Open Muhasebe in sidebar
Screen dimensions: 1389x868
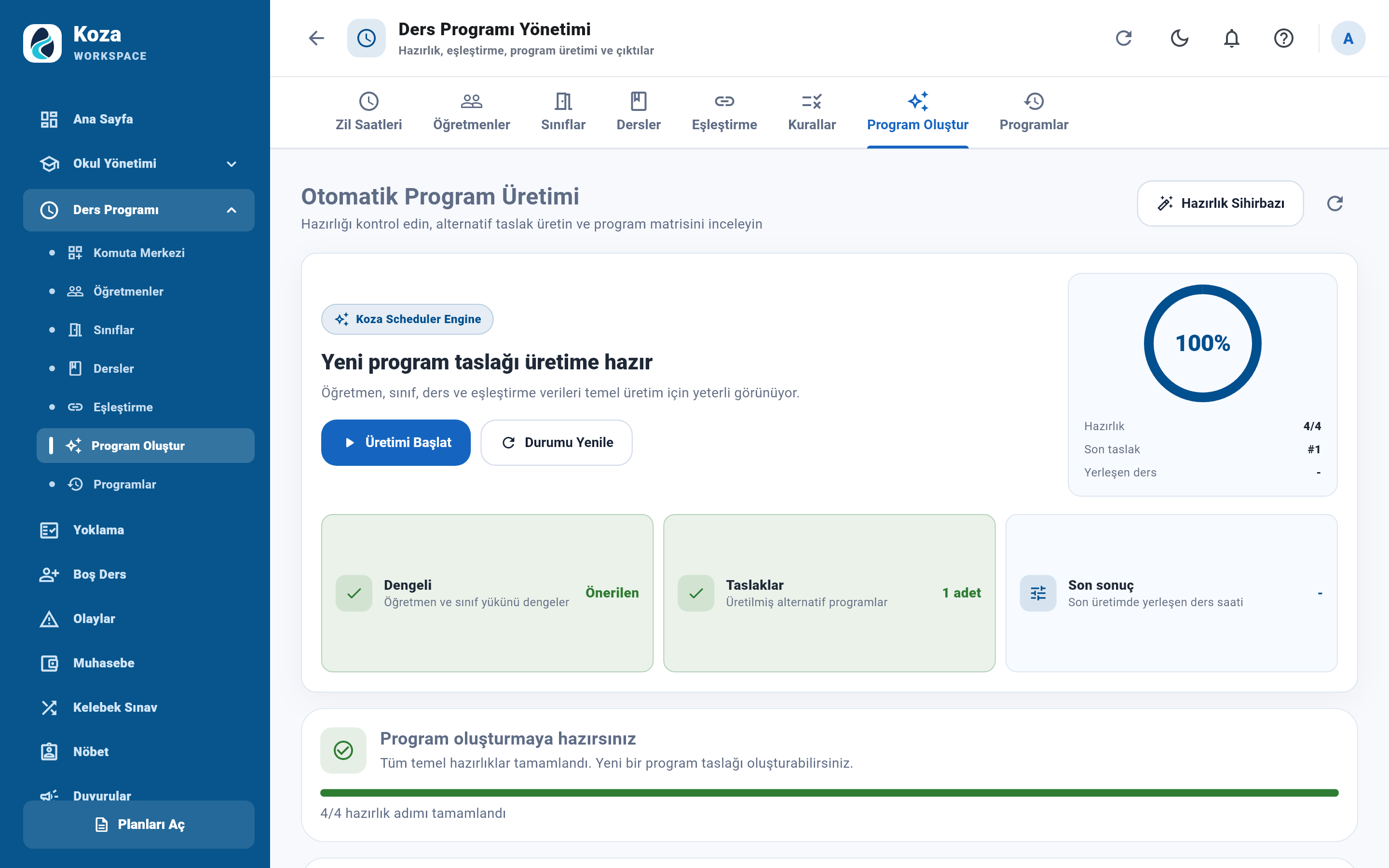[x=138, y=663]
